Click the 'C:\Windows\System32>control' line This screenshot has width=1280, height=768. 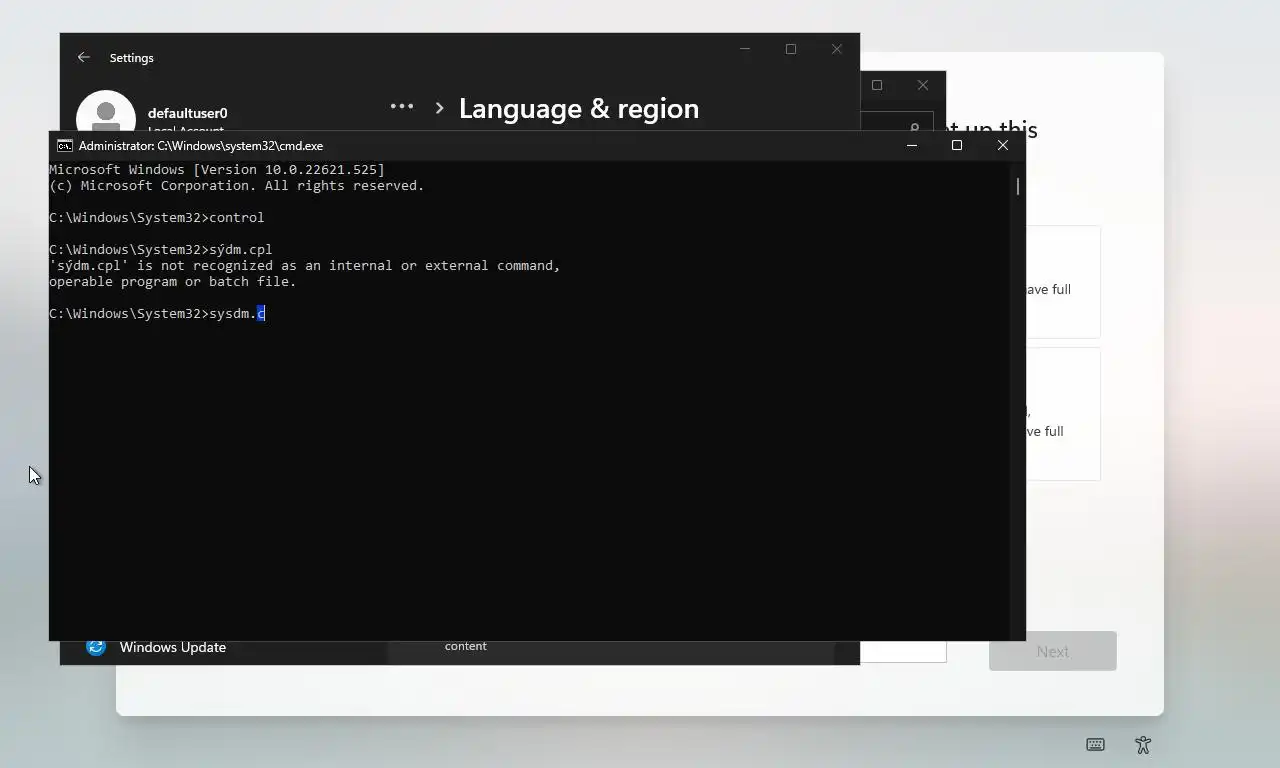click(157, 217)
